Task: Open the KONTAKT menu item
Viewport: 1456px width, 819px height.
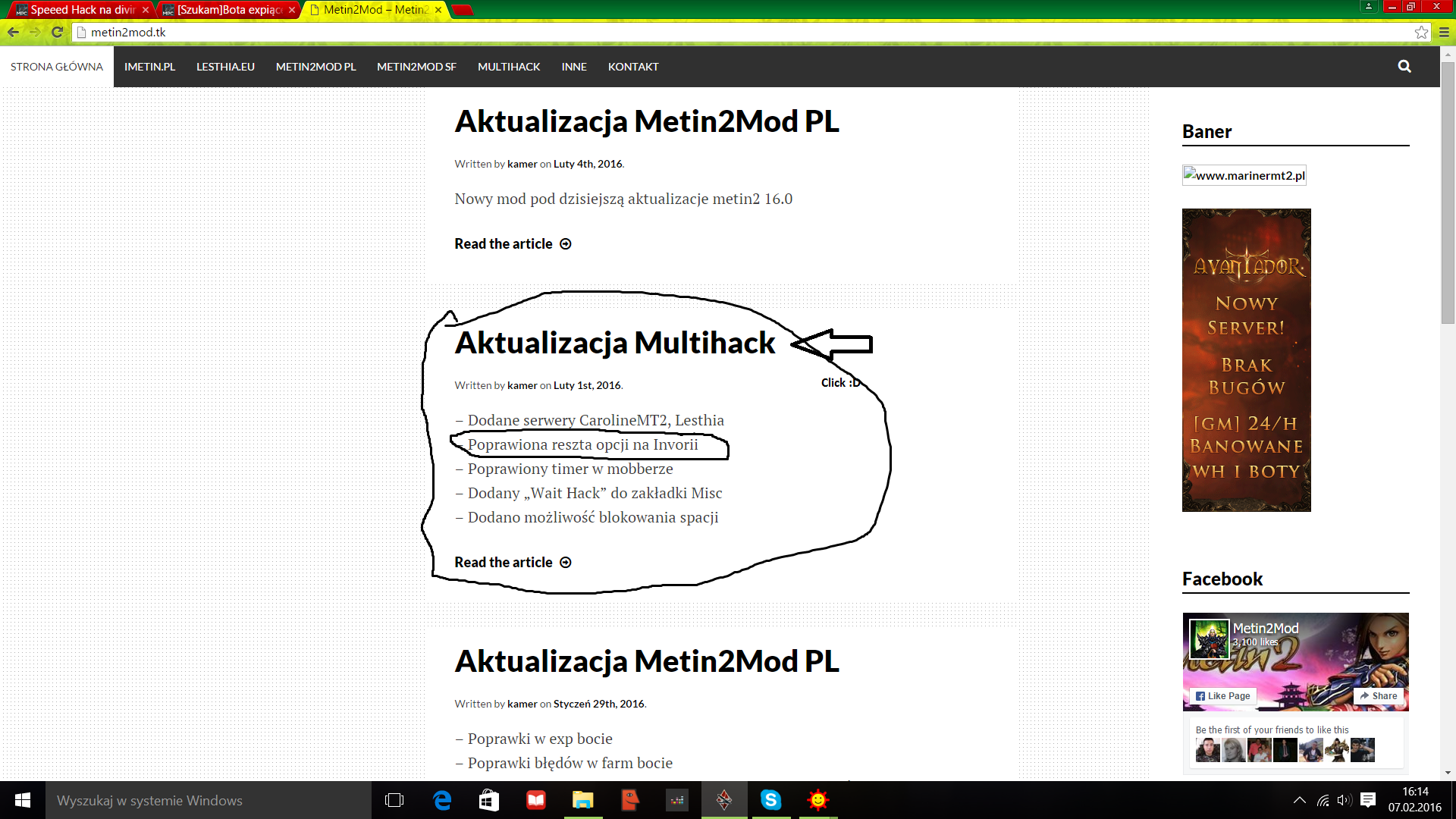Action: [633, 67]
